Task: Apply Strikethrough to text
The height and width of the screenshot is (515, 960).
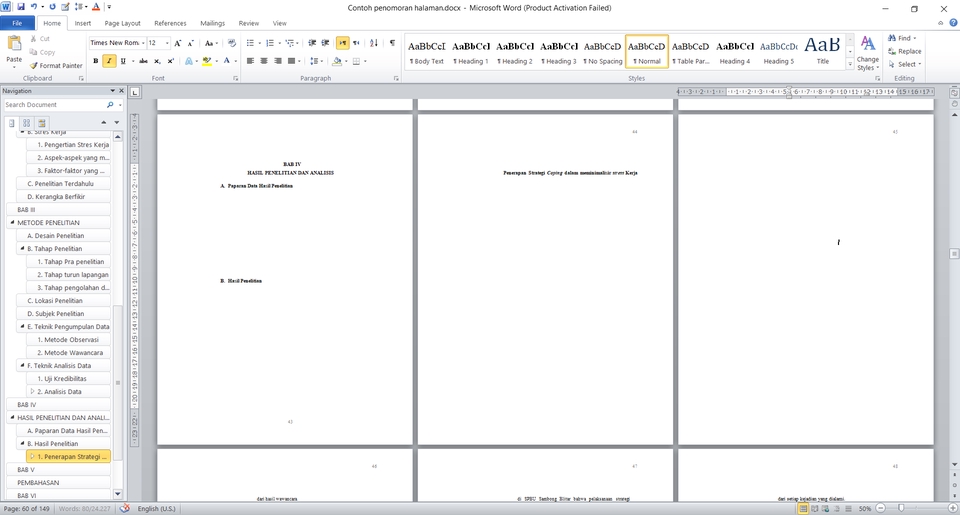Action: click(143, 61)
